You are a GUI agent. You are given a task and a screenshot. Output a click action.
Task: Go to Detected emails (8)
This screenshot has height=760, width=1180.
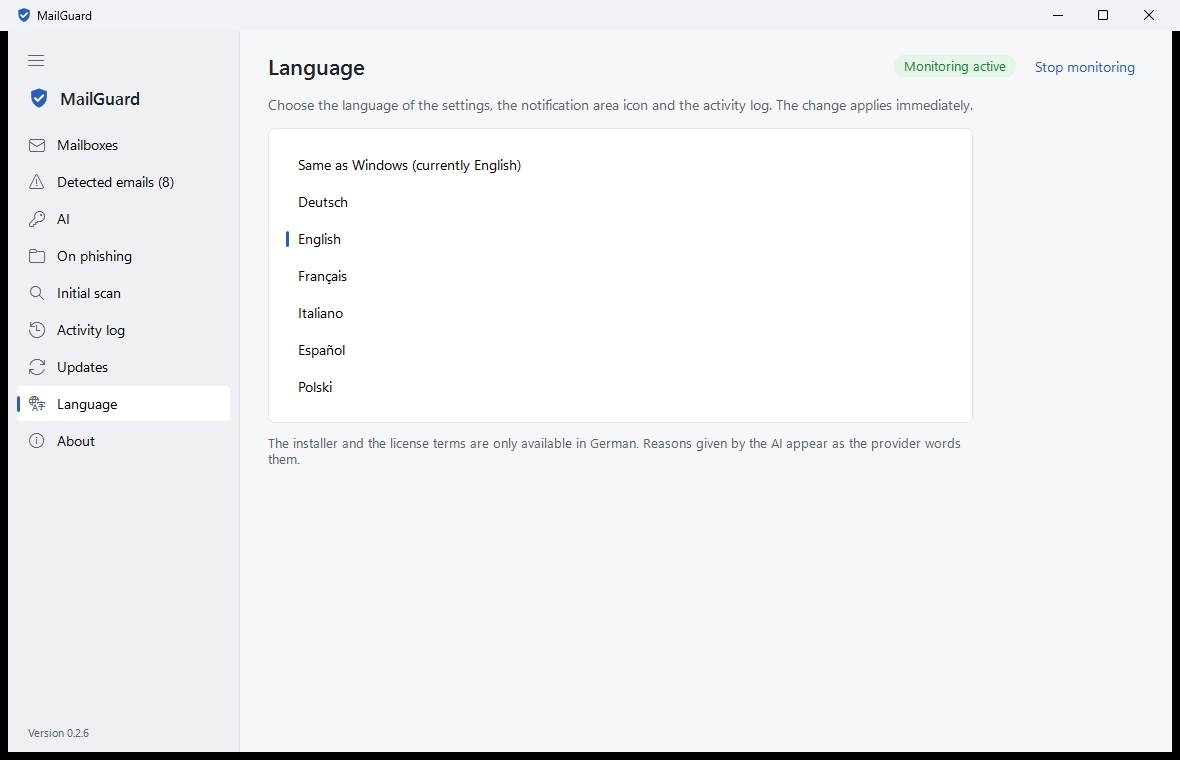click(123, 182)
